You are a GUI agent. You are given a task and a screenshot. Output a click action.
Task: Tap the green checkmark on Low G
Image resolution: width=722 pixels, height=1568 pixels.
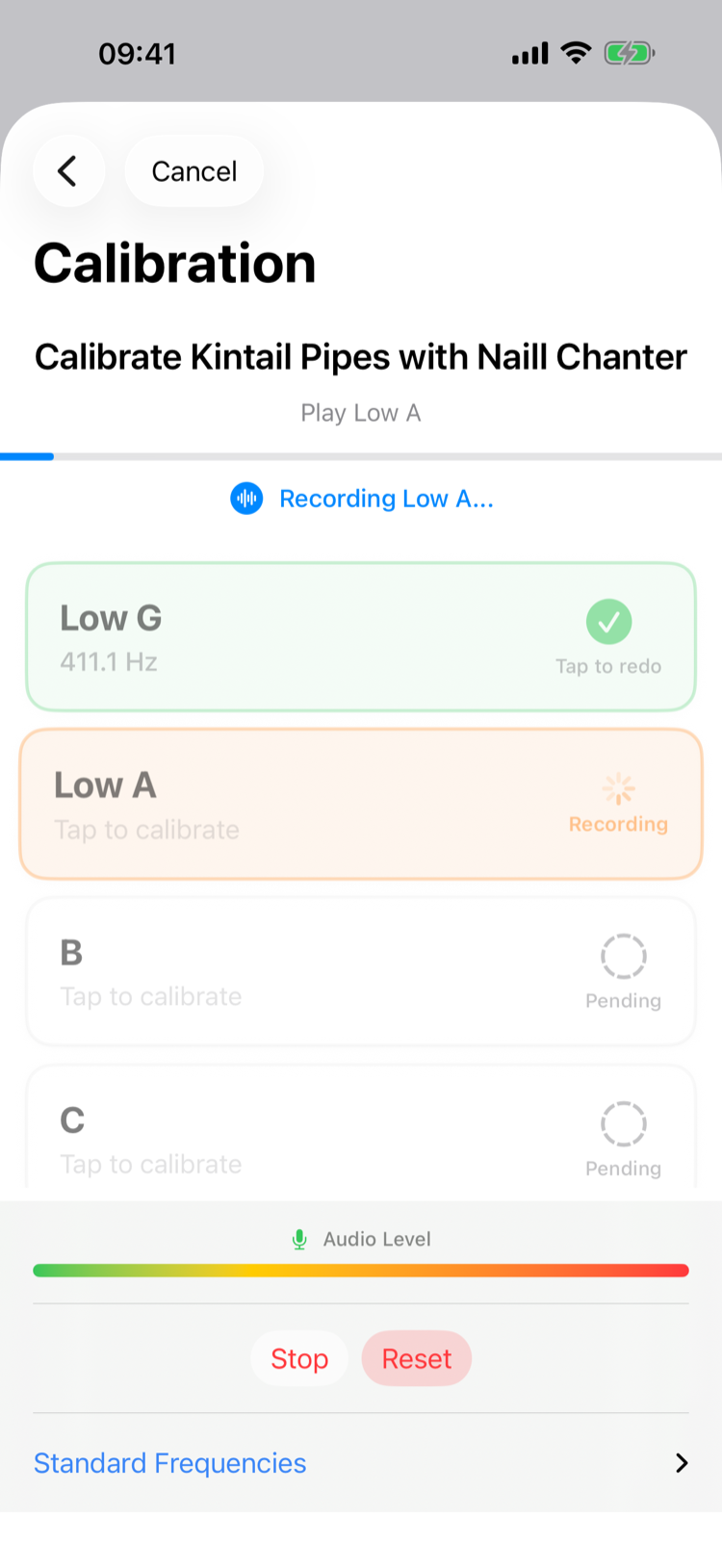click(x=608, y=622)
